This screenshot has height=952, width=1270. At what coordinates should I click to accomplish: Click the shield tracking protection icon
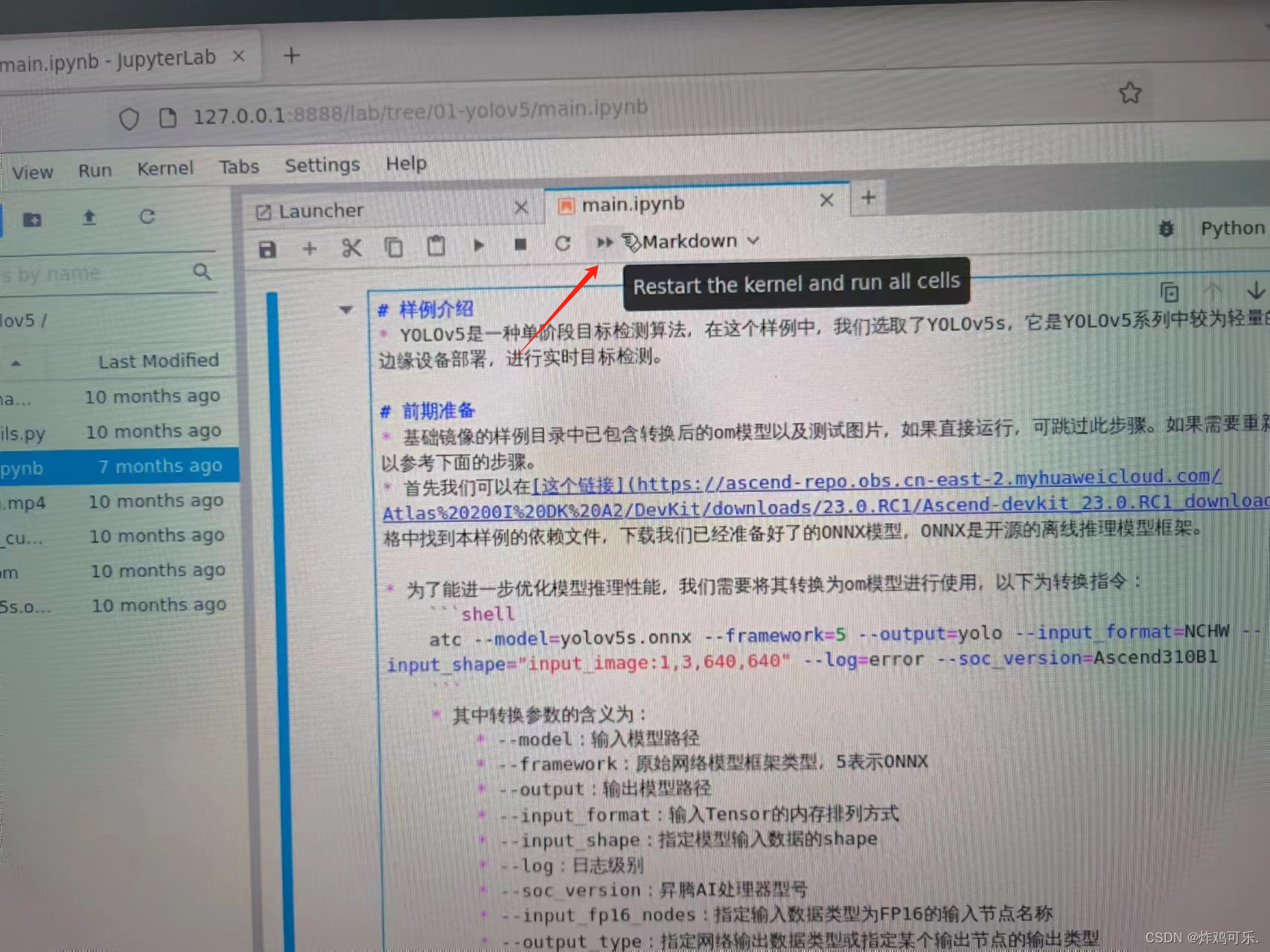[129, 119]
